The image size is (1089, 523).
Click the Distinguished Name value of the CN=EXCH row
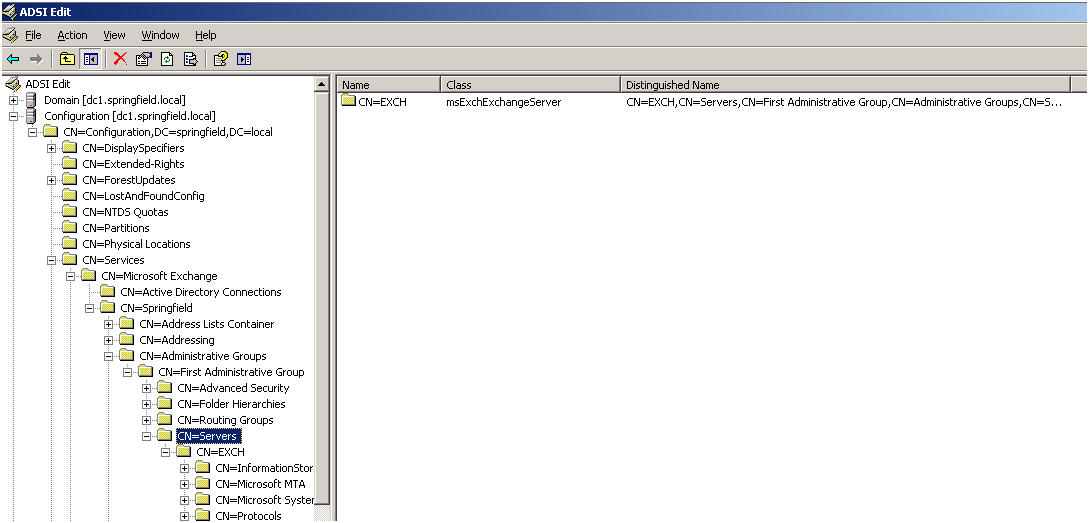(844, 102)
